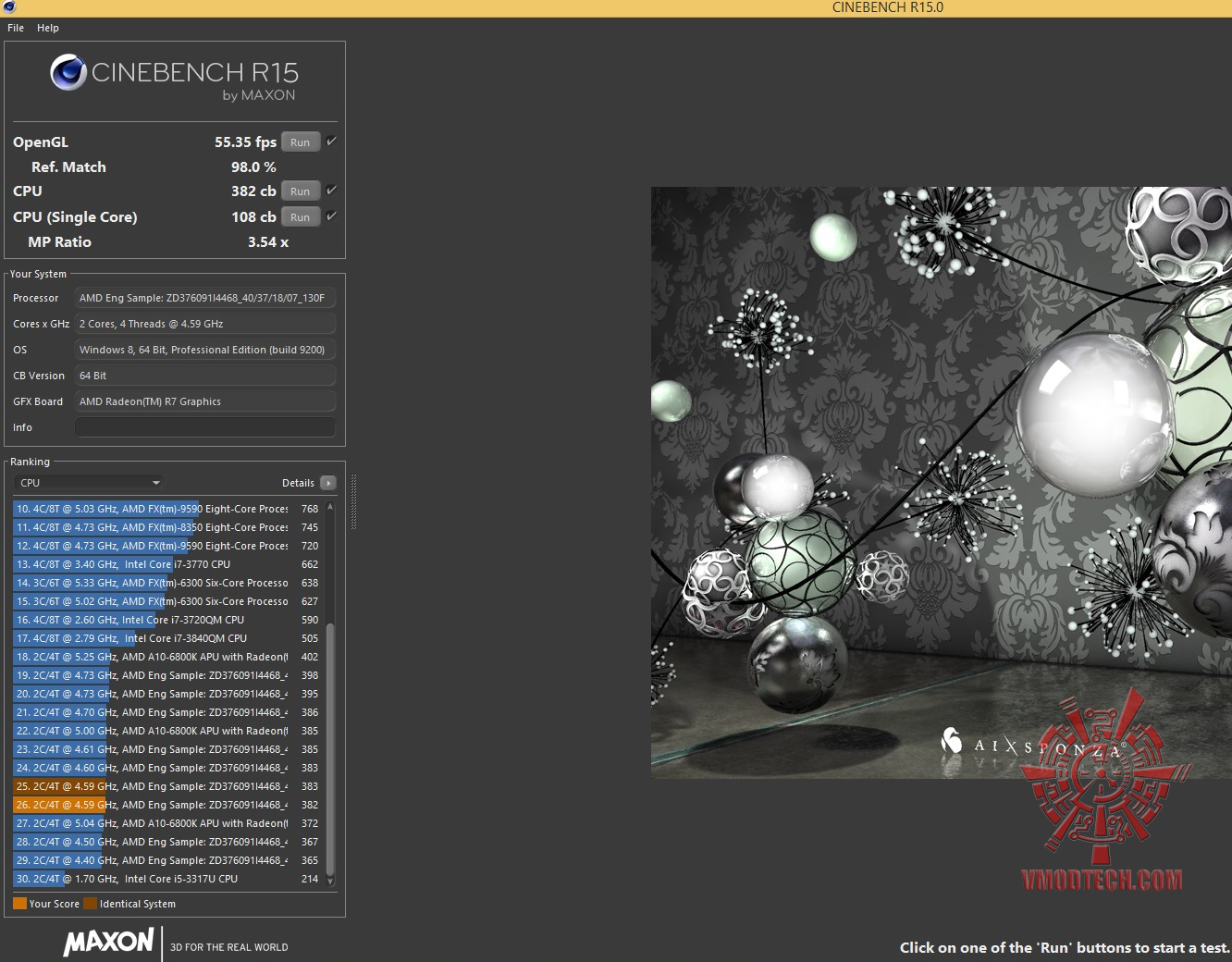The width and height of the screenshot is (1232, 962).
Task: Select ranking row 22 A10-6800K at 5.00 GHz
Action: pos(167,731)
